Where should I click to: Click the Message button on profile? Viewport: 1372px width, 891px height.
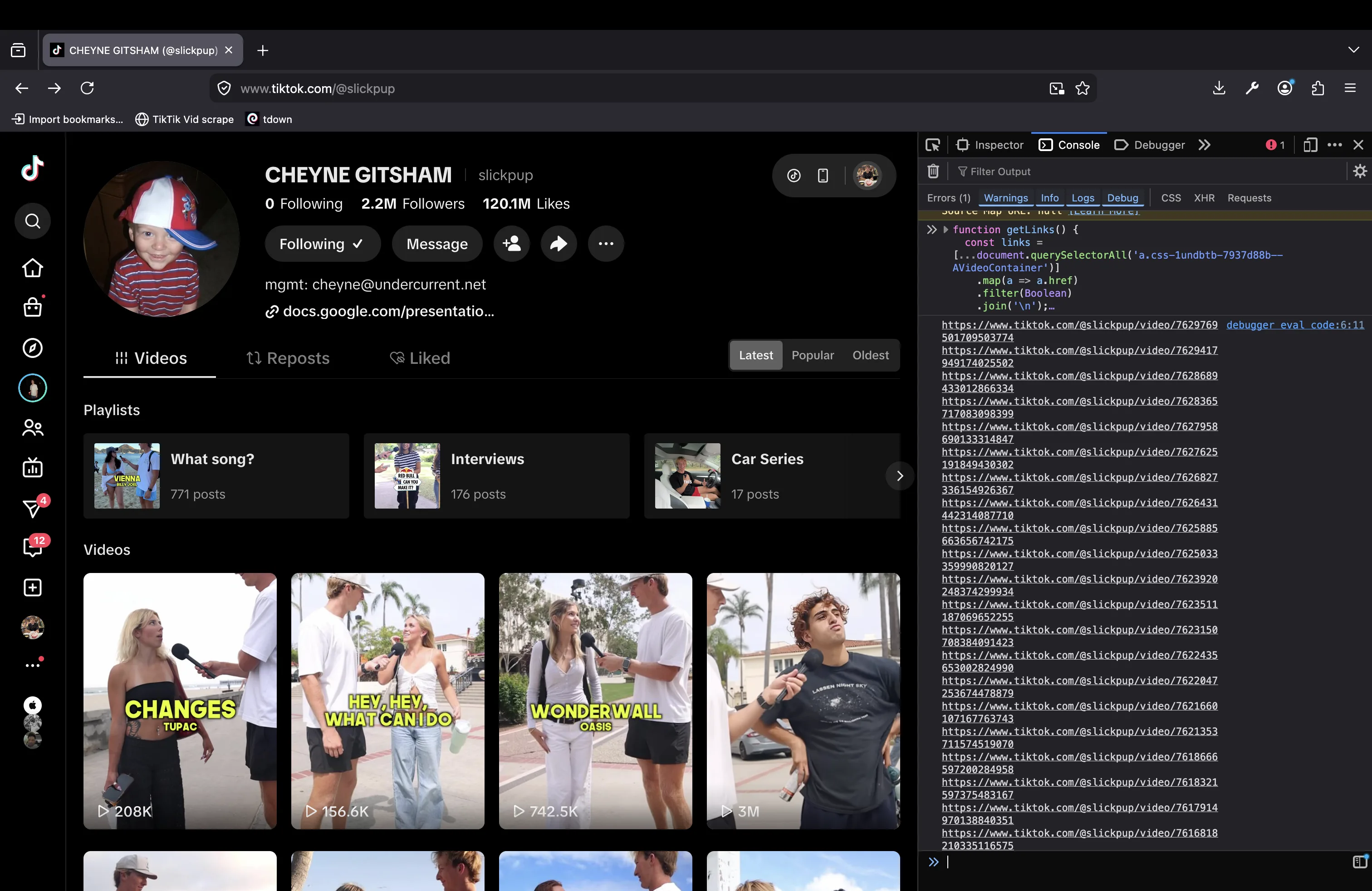pyautogui.click(x=436, y=244)
